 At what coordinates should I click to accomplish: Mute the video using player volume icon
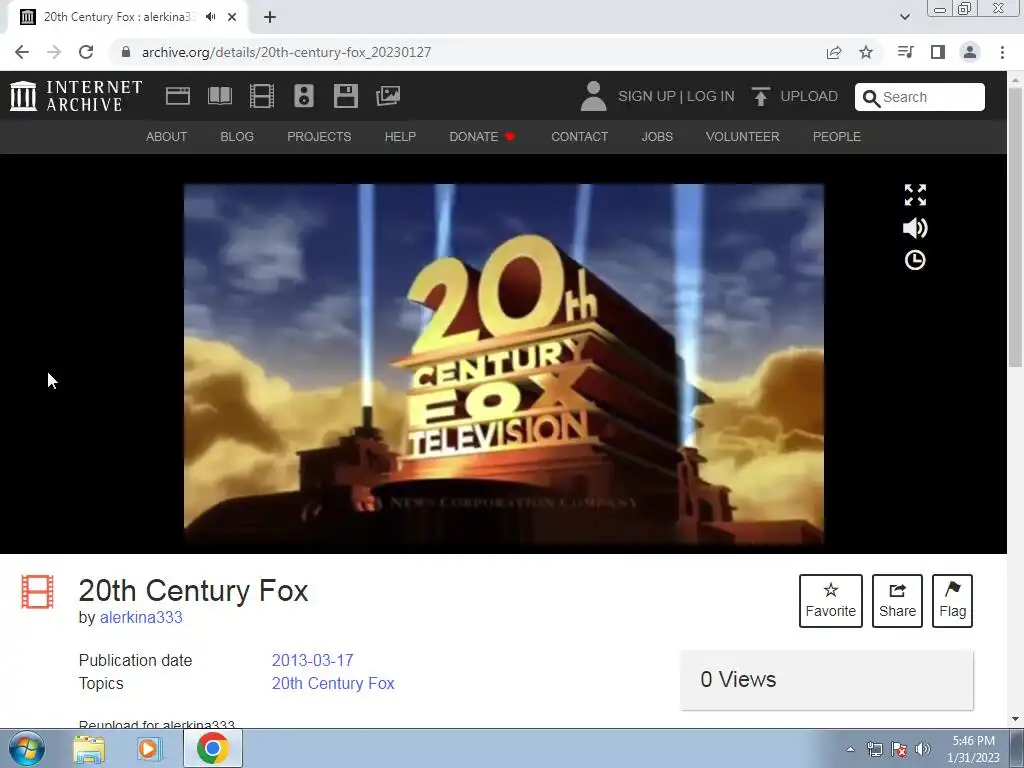point(915,228)
